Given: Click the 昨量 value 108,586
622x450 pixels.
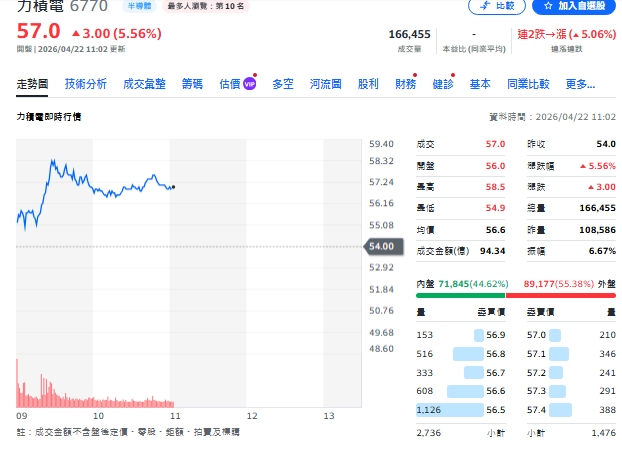Looking at the screenshot, I should tap(597, 230).
